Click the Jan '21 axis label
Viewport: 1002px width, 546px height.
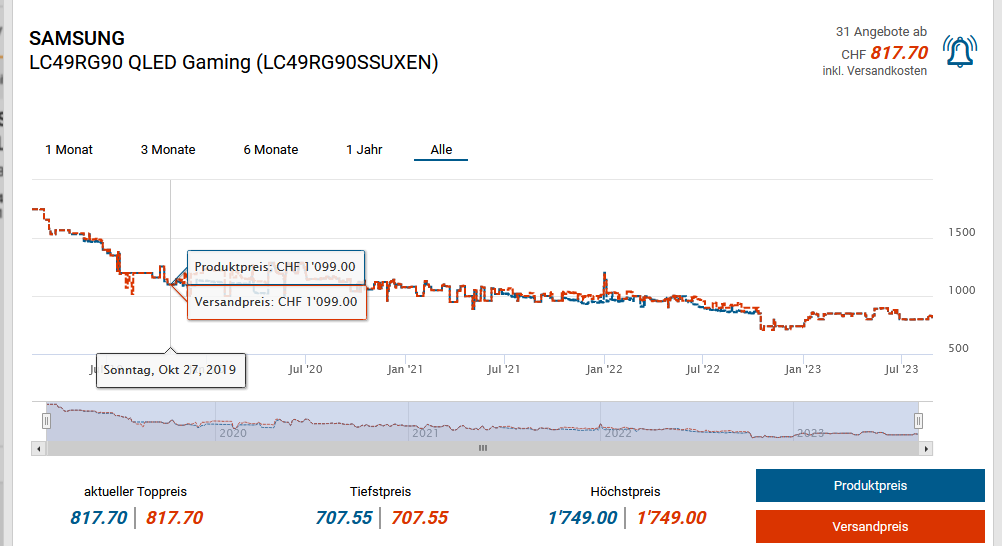click(x=405, y=369)
